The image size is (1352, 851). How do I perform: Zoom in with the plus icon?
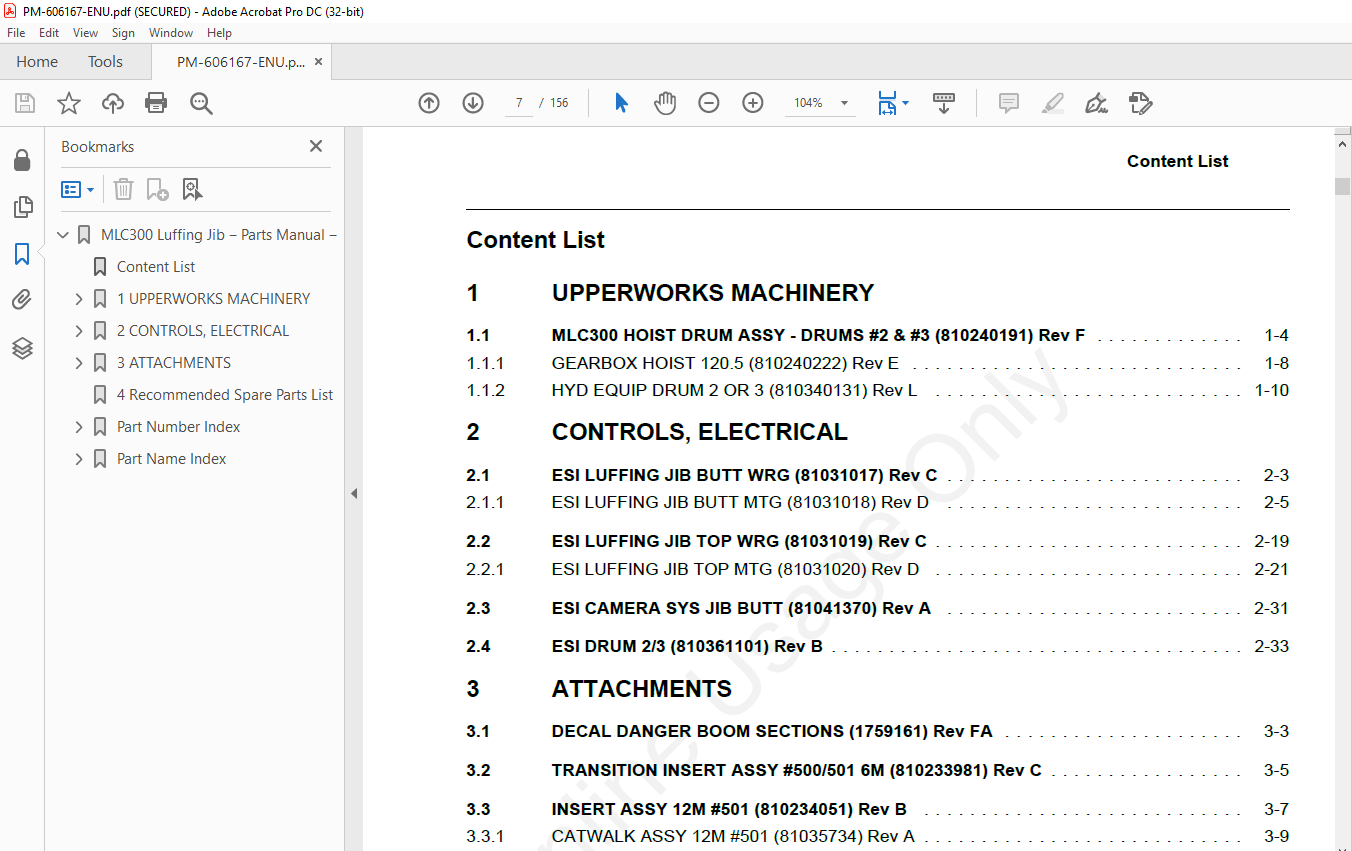pos(753,103)
